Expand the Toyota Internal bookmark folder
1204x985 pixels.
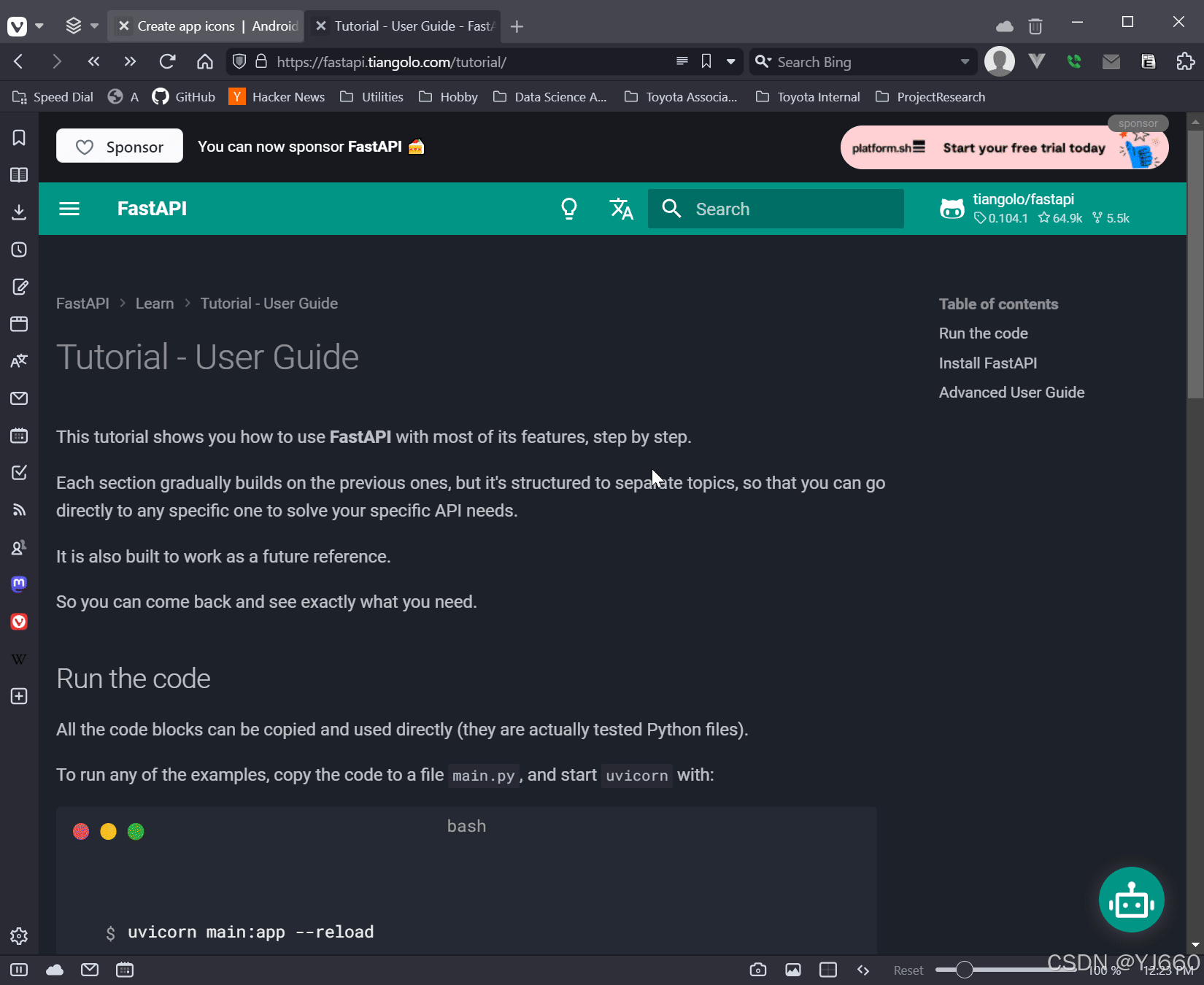[x=808, y=97]
